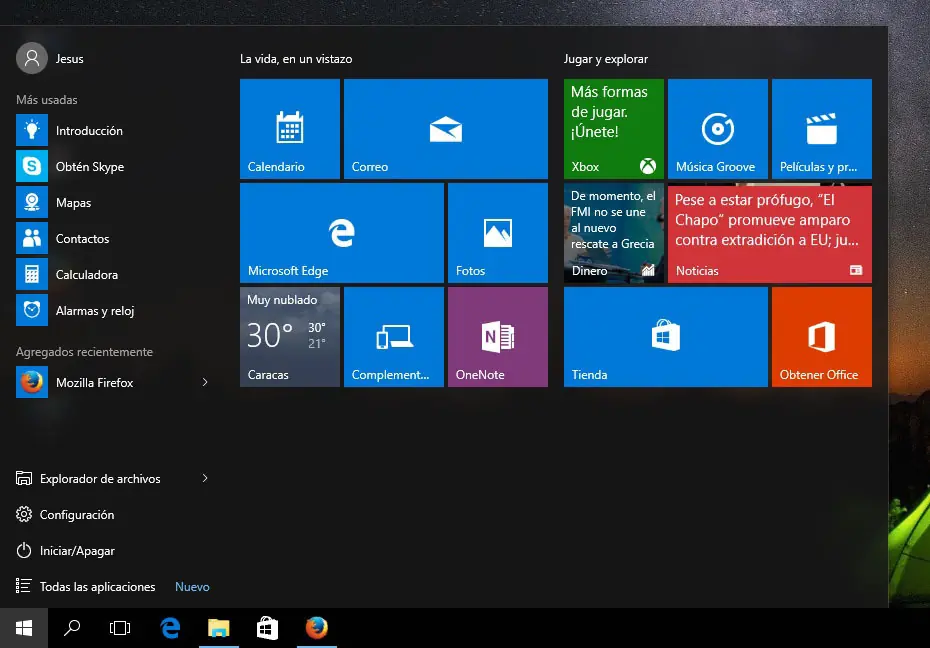Screen dimensions: 930x648
Task: Open the Caracas weather tile
Action: tap(289, 337)
